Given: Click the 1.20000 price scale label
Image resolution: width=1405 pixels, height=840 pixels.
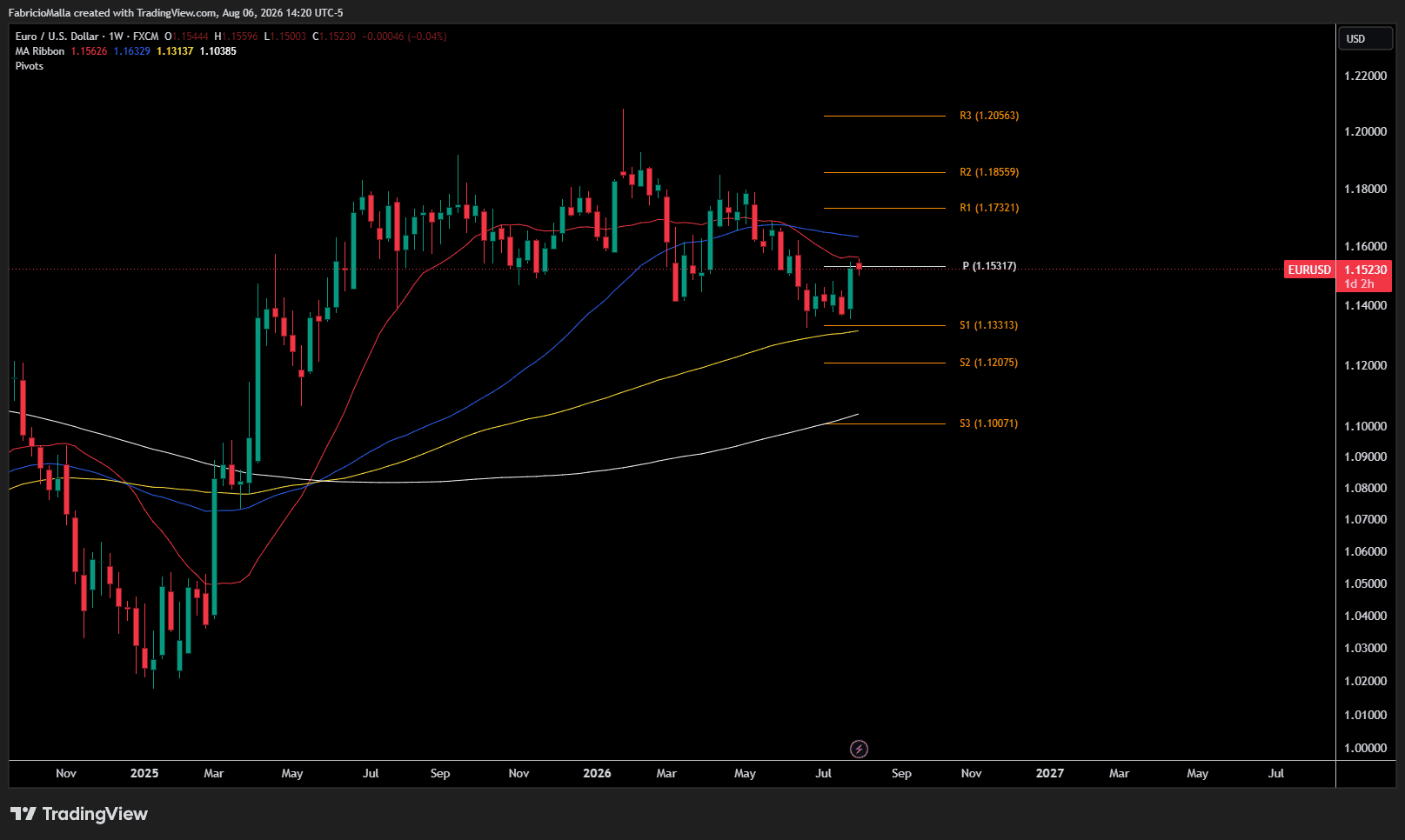Looking at the screenshot, I should (x=1365, y=132).
